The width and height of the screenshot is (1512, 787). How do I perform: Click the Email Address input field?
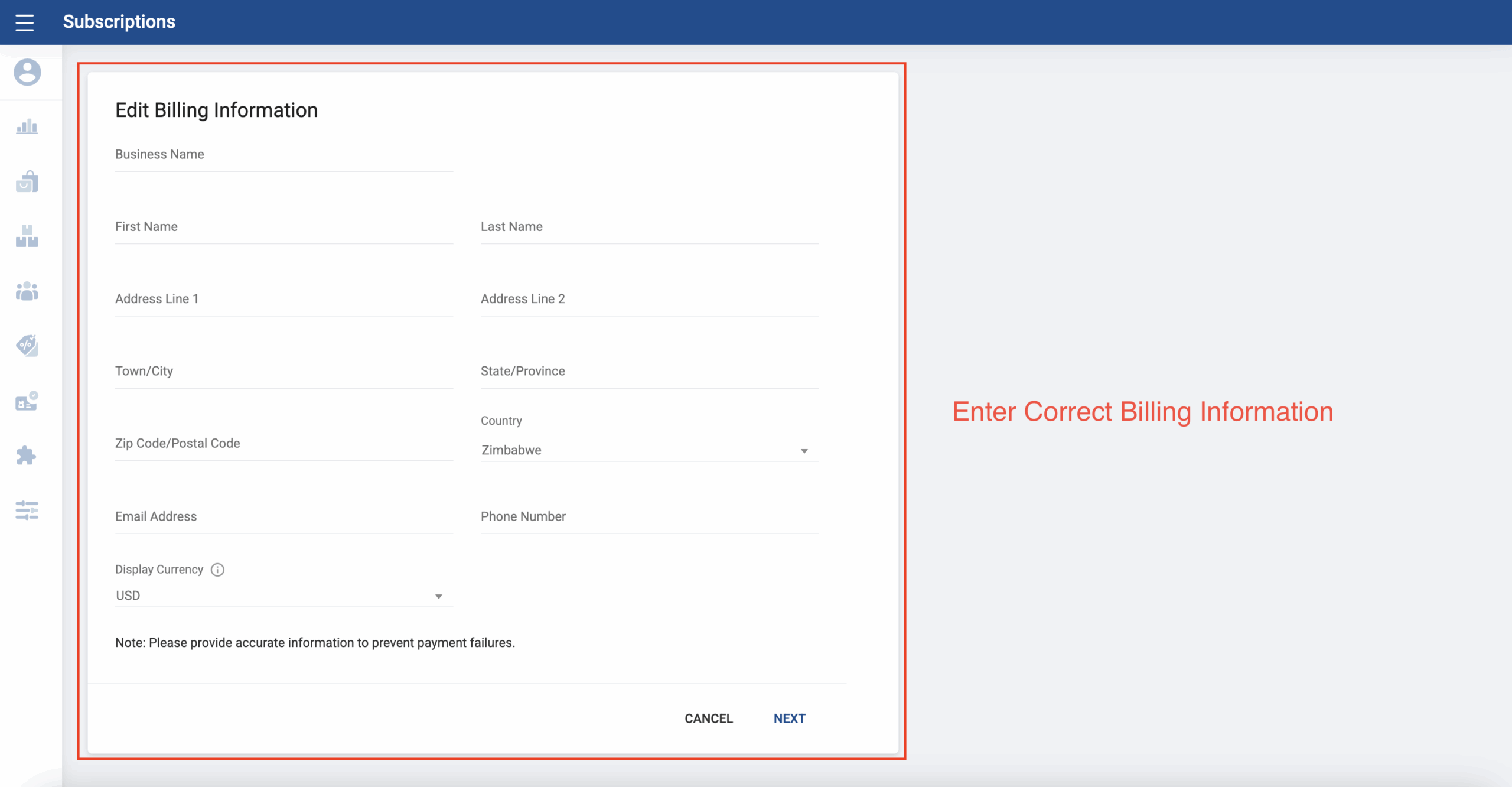click(283, 517)
